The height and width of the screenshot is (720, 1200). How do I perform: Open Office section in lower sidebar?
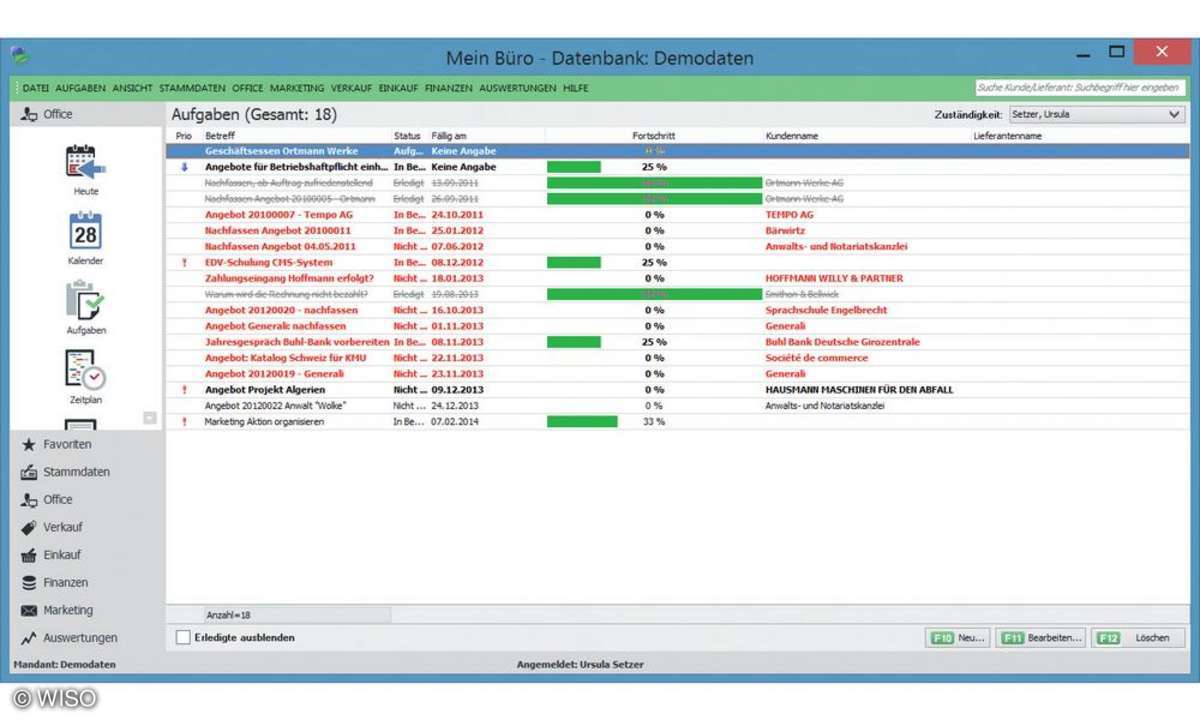[x=57, y=499]
